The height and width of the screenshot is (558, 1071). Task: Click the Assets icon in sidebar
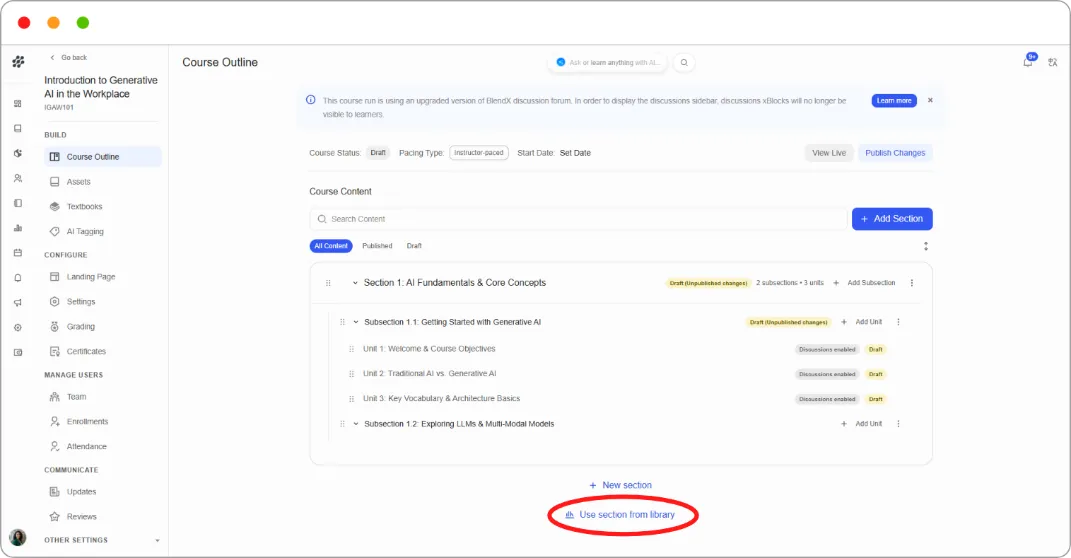tap(55, 182)
